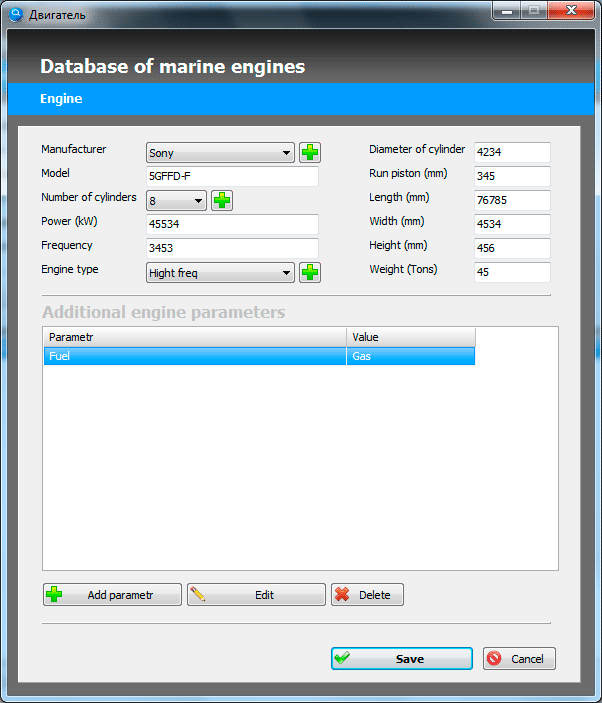Minimize the Двигатель window

click(507, 11)
